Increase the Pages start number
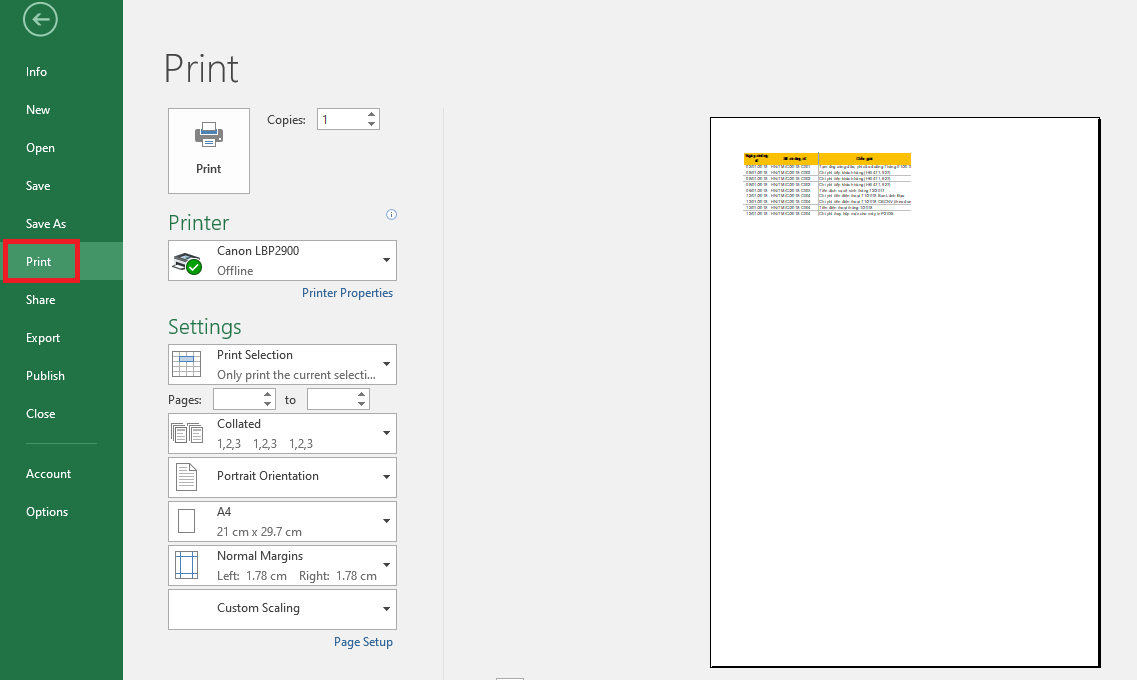 click(268, 394)
